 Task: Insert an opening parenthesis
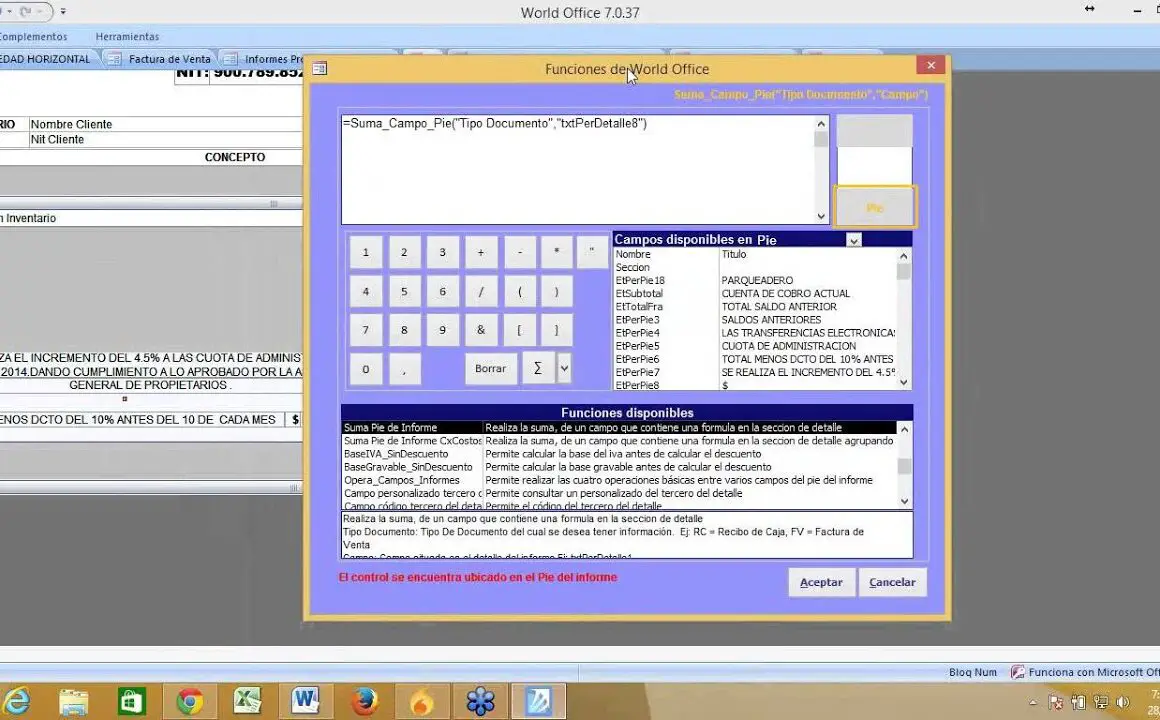click(x=520, y=292)
